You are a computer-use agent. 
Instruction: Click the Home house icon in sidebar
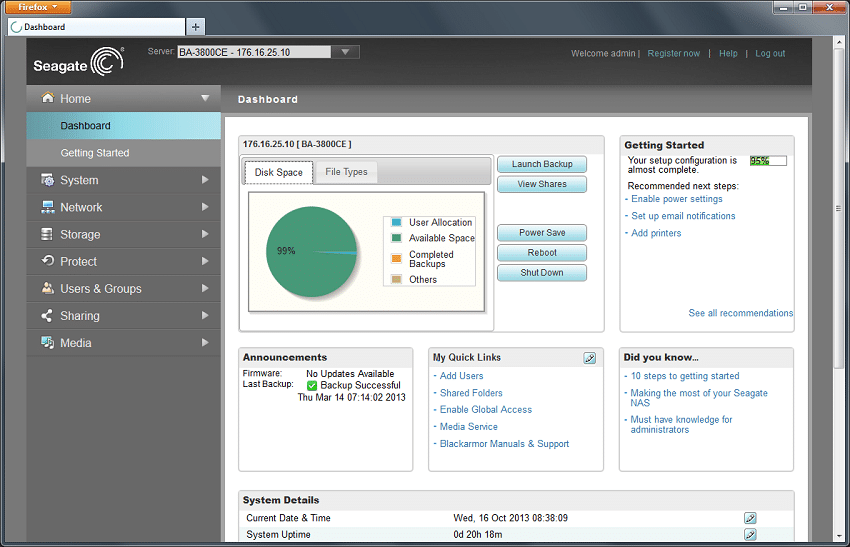48,98
